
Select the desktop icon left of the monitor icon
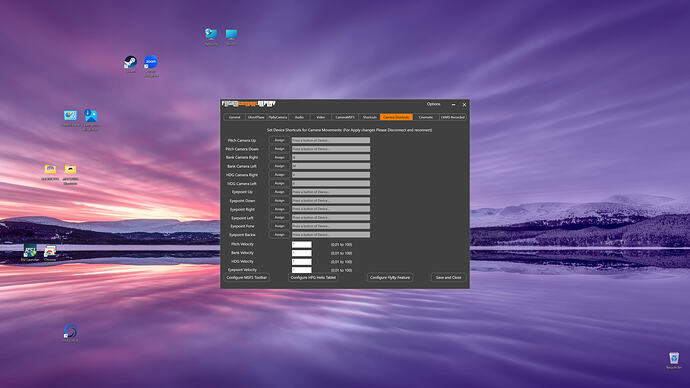[x=211, y=34]
